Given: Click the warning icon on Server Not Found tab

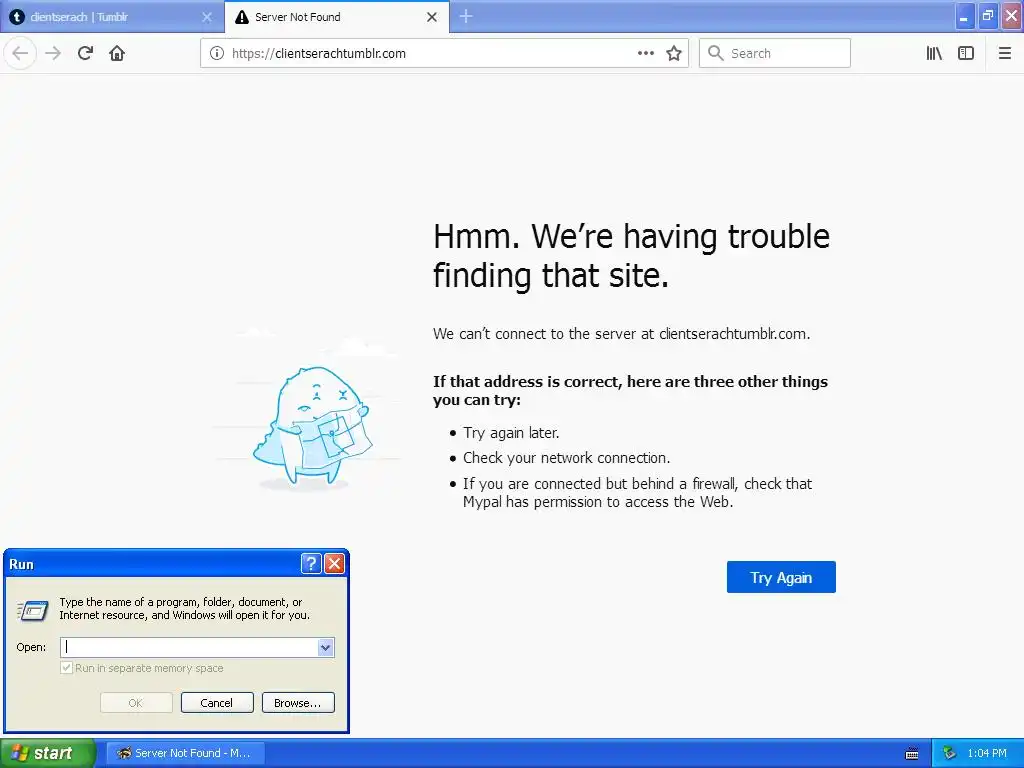Looking at the screenshot, I should 242,17.
